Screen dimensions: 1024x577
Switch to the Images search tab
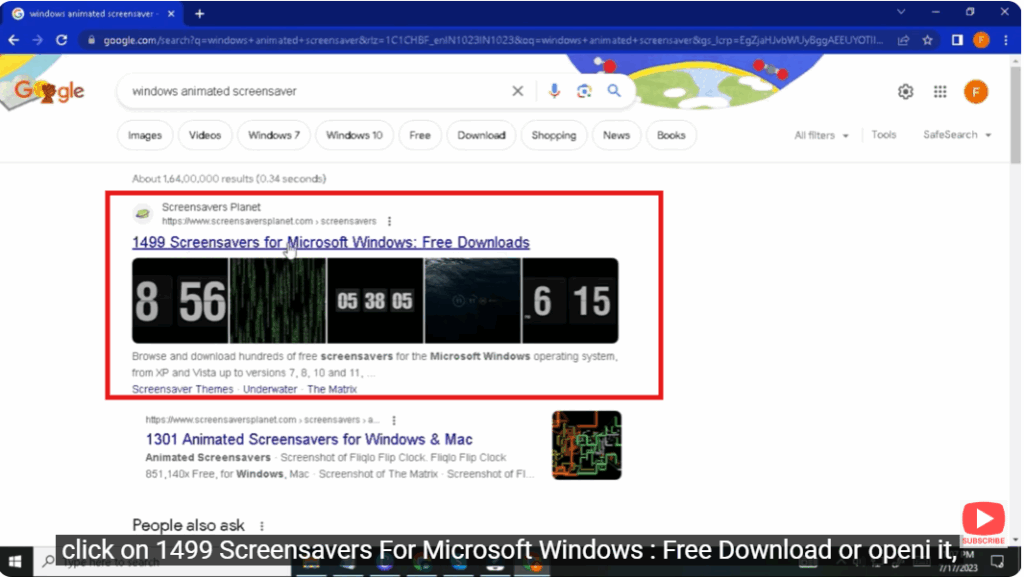[144, 135]
